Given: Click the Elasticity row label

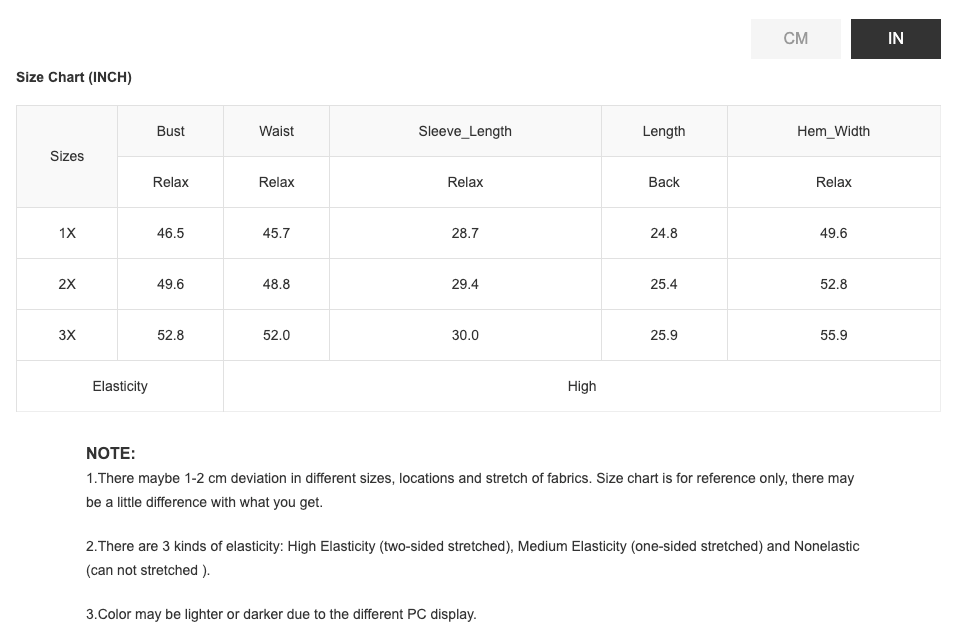Looking at the screenshot, I should pos(120,386).
